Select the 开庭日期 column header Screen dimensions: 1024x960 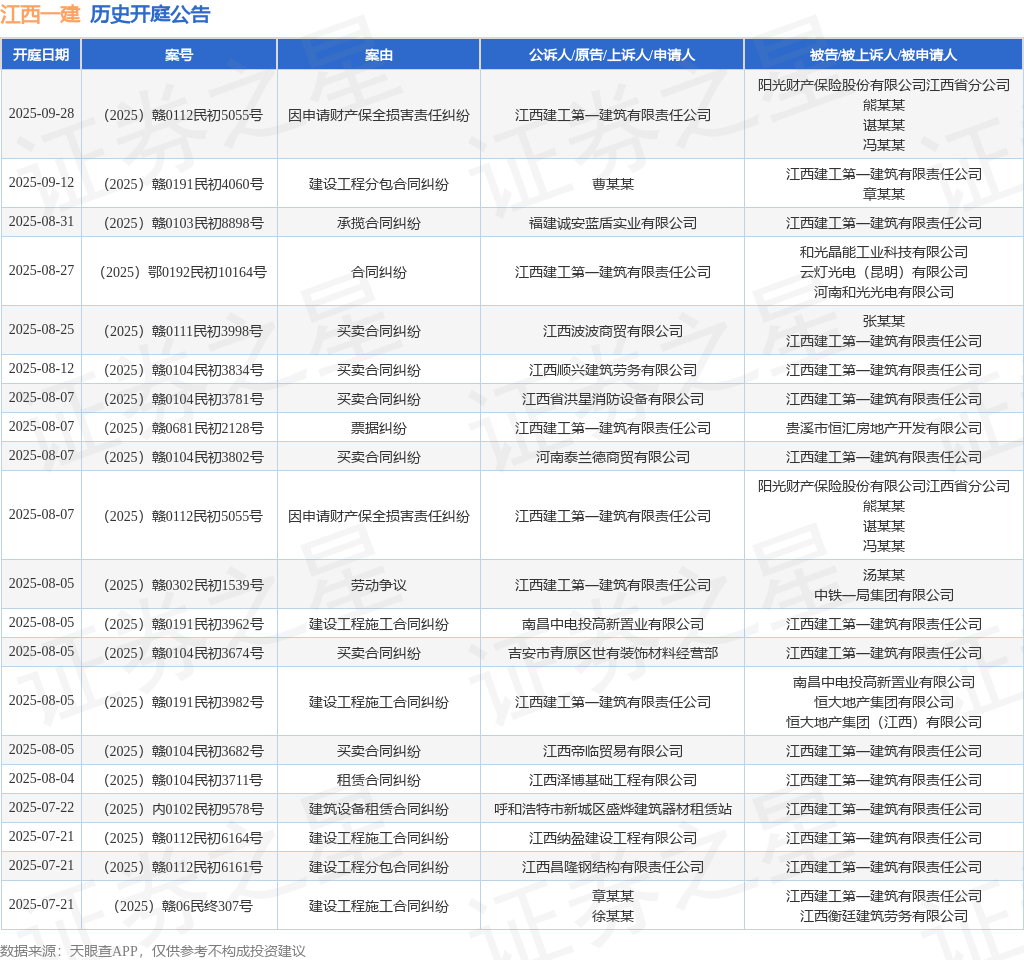click(x=41, y=55)
